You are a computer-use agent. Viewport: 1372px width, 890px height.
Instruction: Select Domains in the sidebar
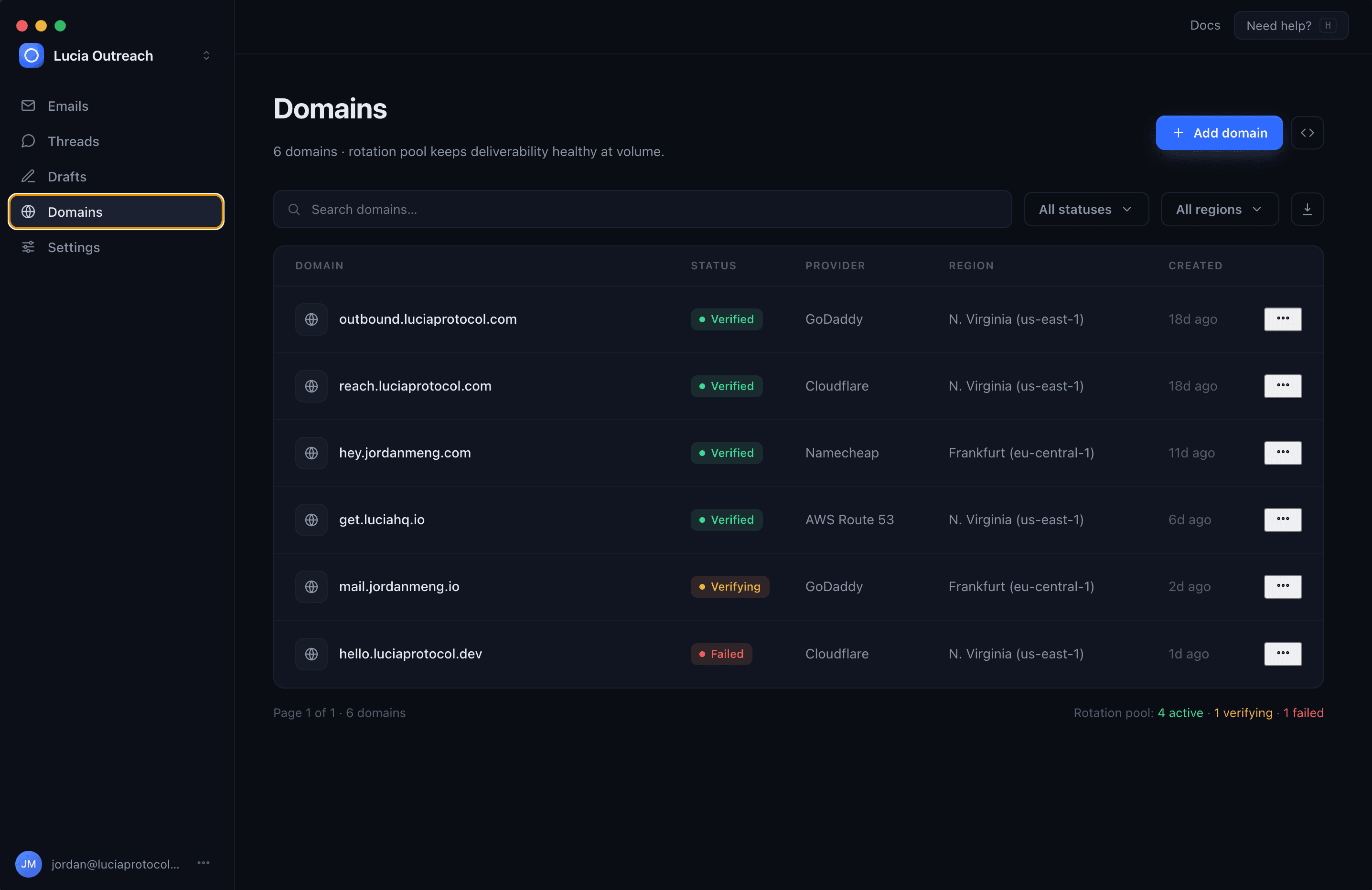coord(116,212)
